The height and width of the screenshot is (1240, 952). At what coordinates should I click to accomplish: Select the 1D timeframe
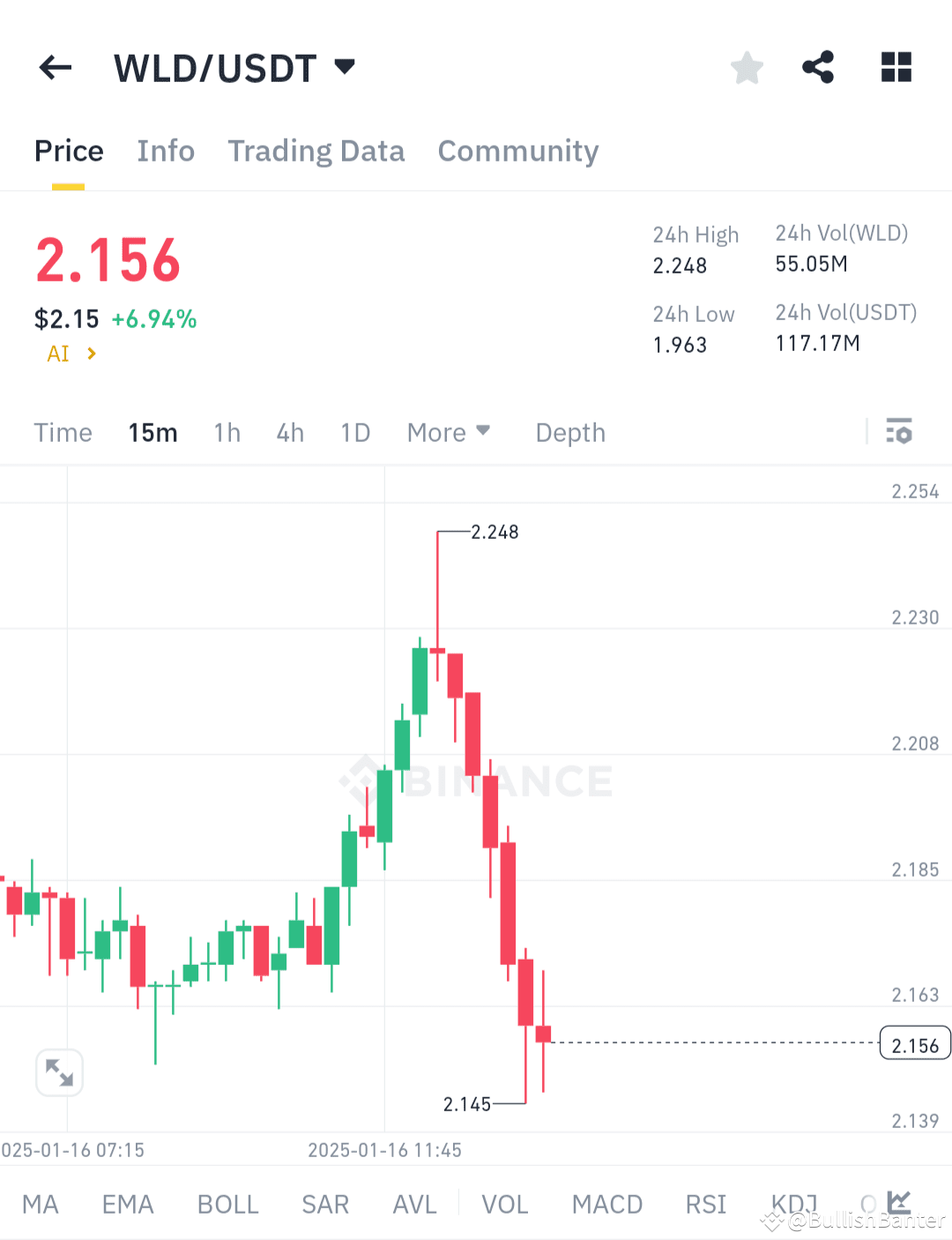pos(355,432)
